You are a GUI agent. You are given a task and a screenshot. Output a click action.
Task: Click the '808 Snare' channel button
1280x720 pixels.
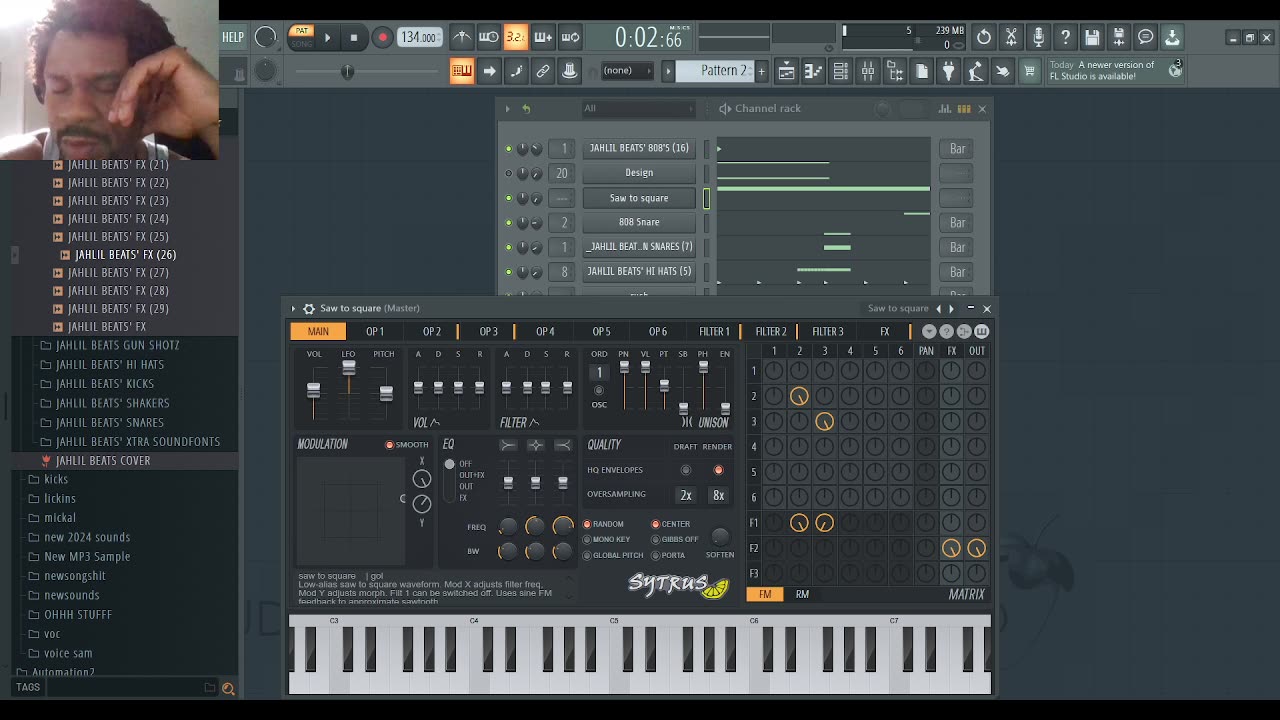639,223
